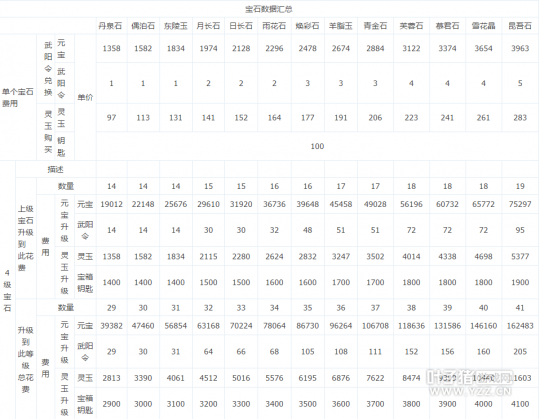Select the 丹泉石 column header
540x419 pixels.
pos(111,26)
